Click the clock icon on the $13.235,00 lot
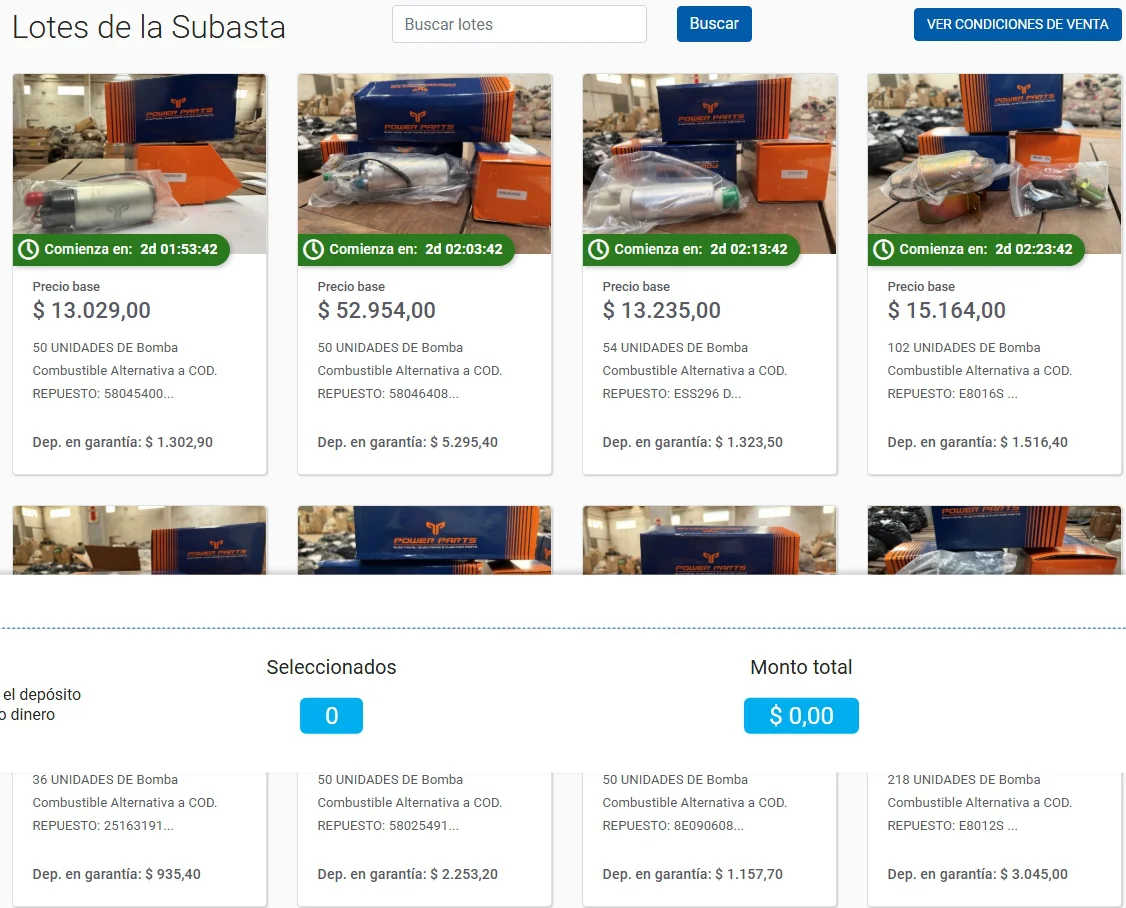Screen dimensions: 1126x908 point(599,249)
